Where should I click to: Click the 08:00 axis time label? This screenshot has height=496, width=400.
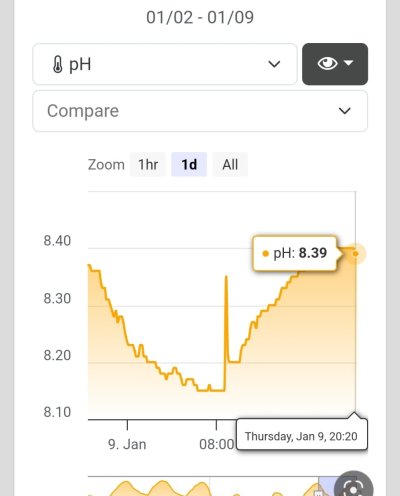point(217,444)
